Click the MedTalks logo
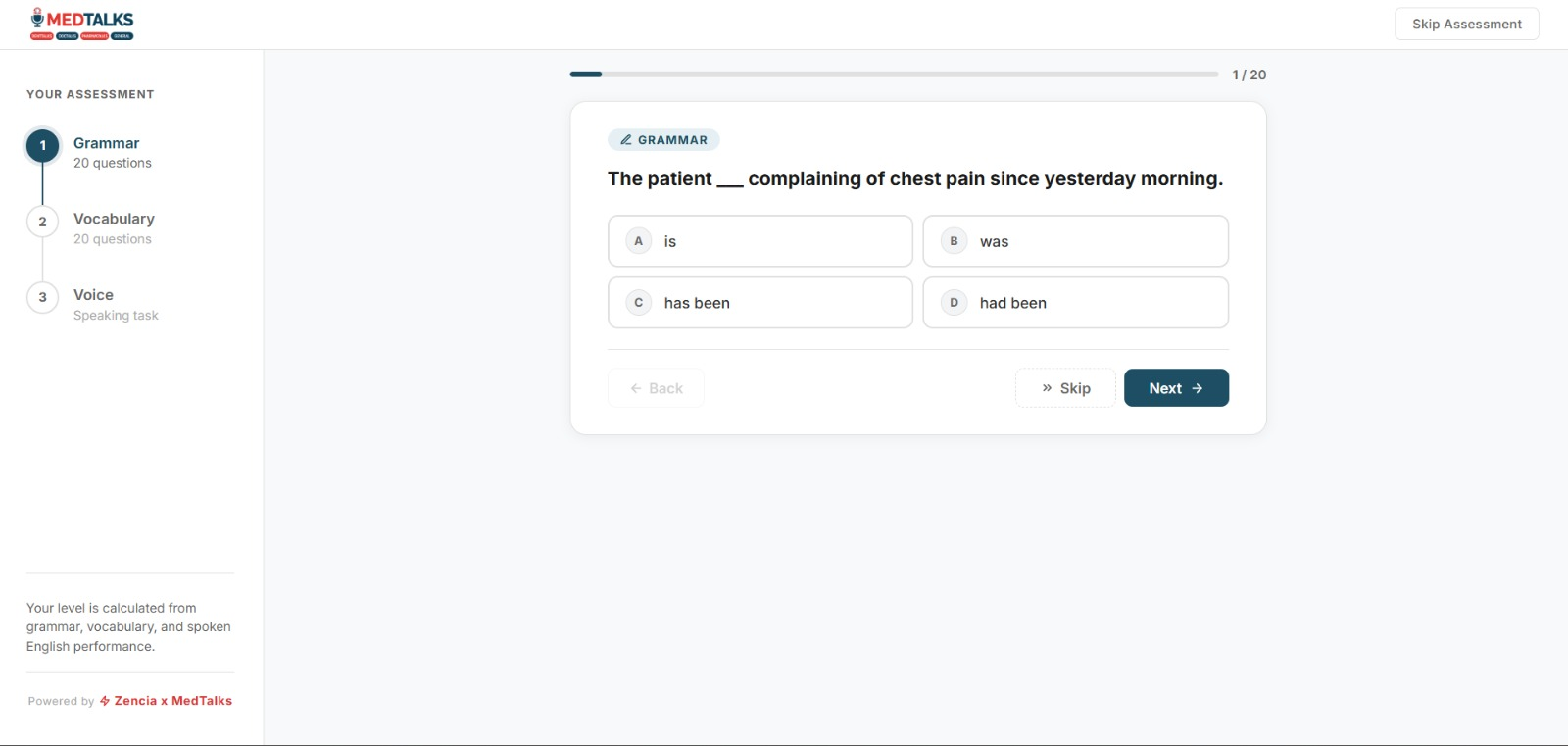Viewport: 1568px width, 746px height. coord(82,24)
